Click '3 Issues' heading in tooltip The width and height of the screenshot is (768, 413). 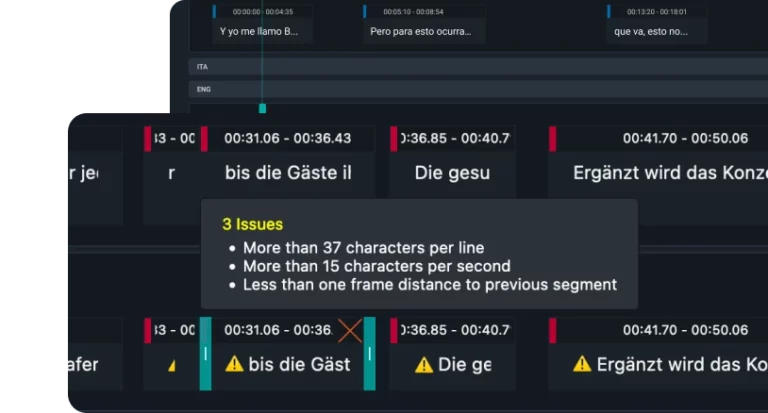[252, 225]
